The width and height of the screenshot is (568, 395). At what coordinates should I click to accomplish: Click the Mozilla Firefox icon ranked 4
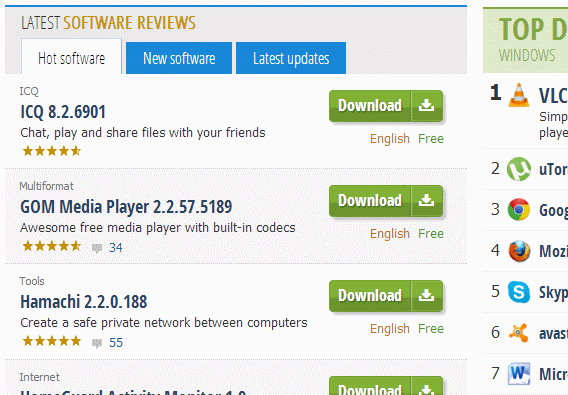519,251
